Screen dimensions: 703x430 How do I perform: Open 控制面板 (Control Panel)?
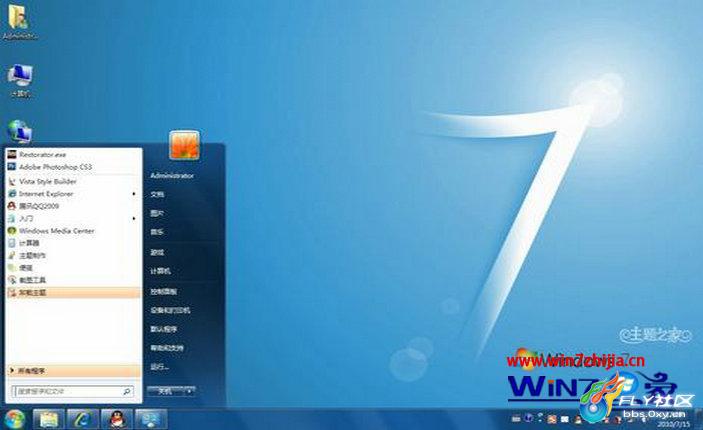[163, 291]
